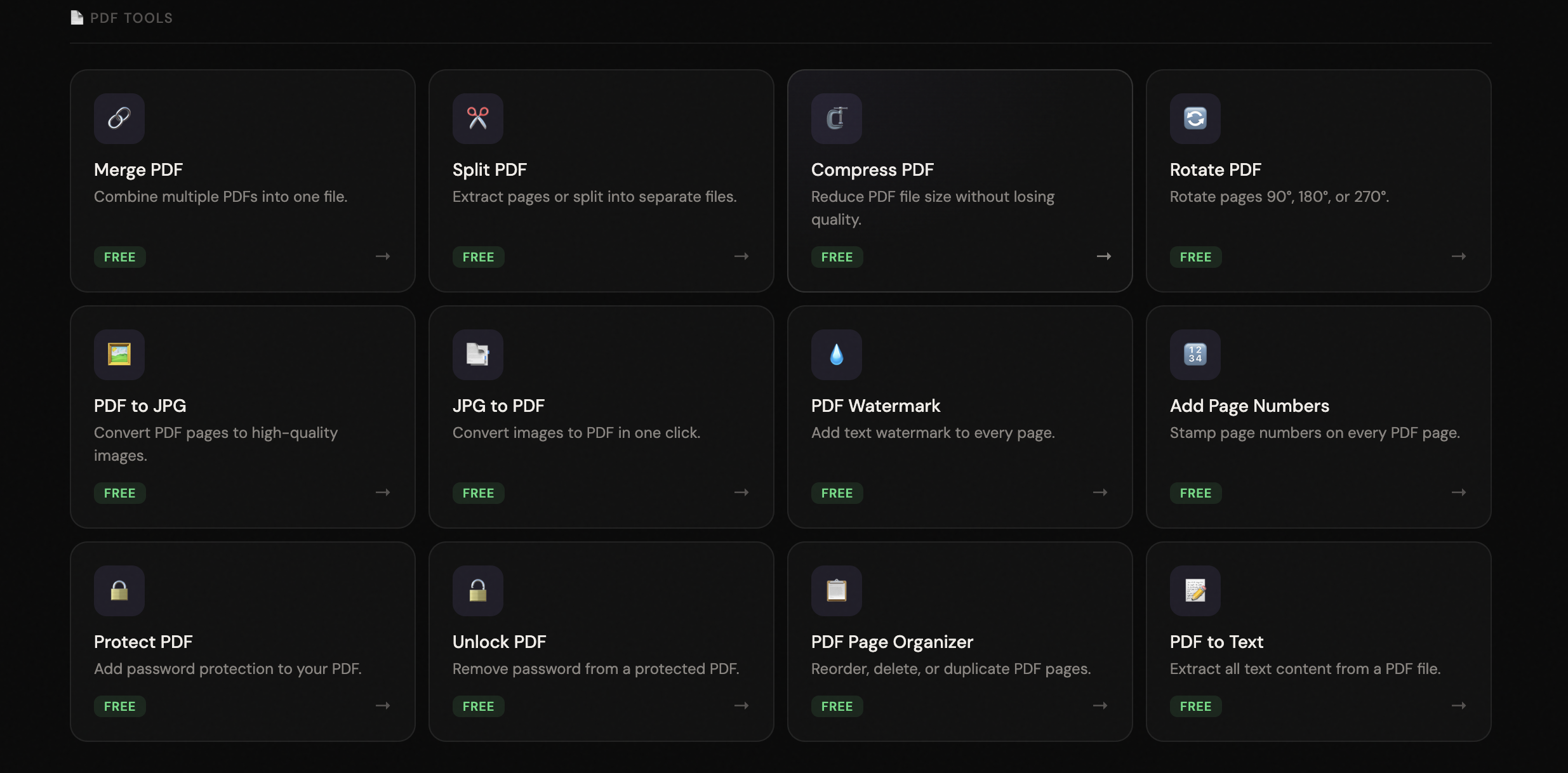Image resolution: width=1568 pixels, height=773 pixels.
Task: Click the PDF Watermark droplet icon
Action: click(837, 355)
